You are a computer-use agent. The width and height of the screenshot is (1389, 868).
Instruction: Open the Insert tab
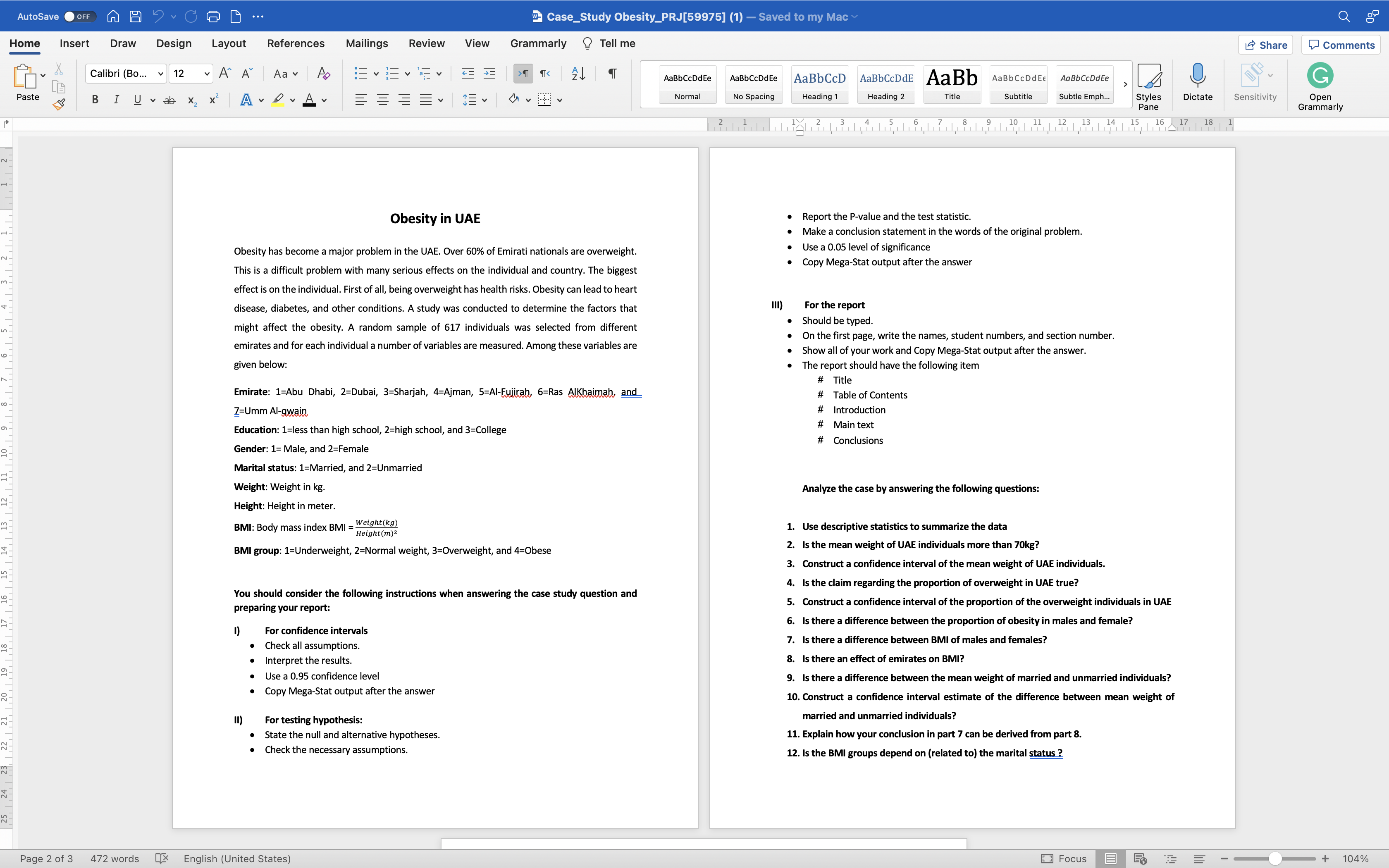pos(74,44)
